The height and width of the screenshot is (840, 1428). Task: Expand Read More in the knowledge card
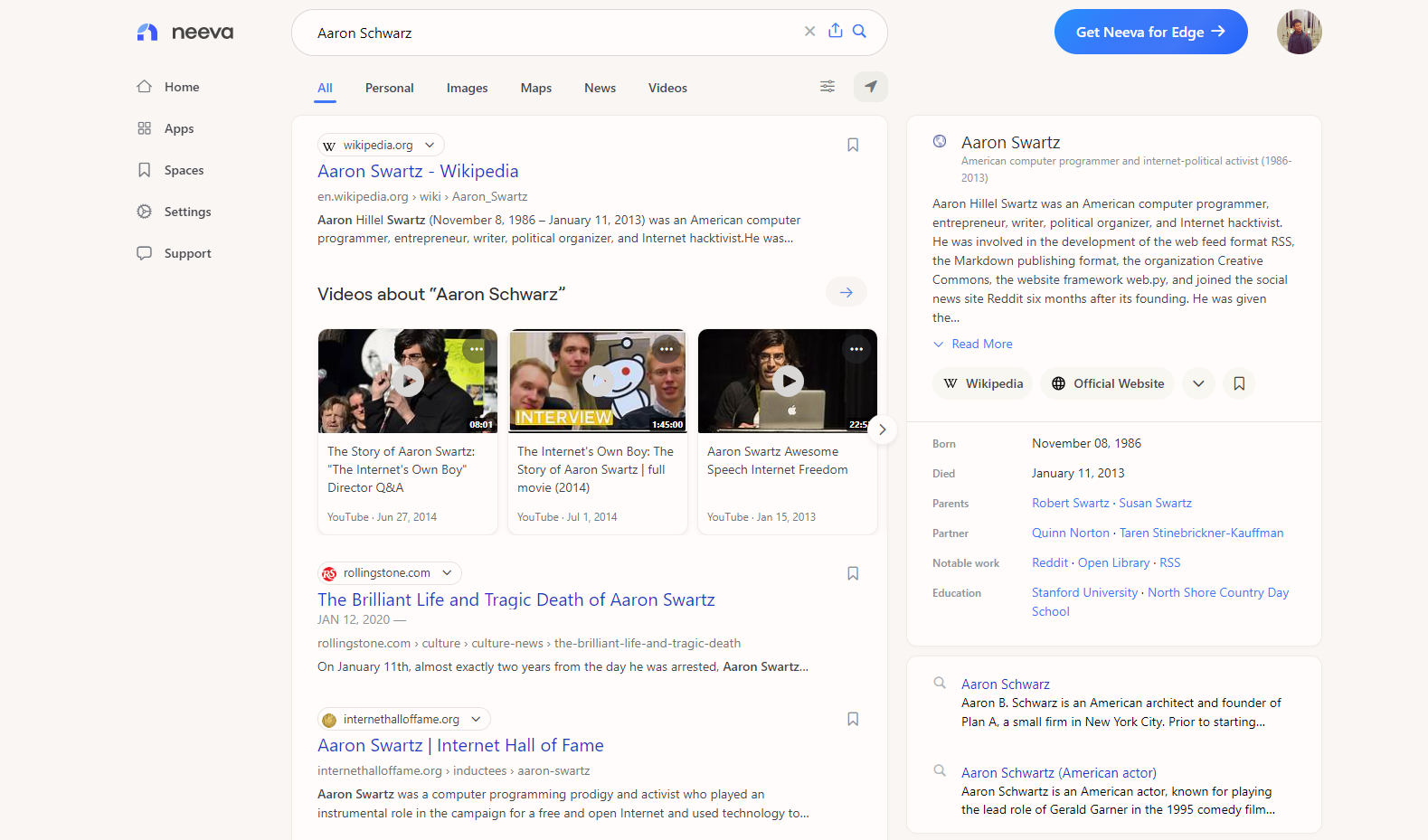(x=973, y=344)
